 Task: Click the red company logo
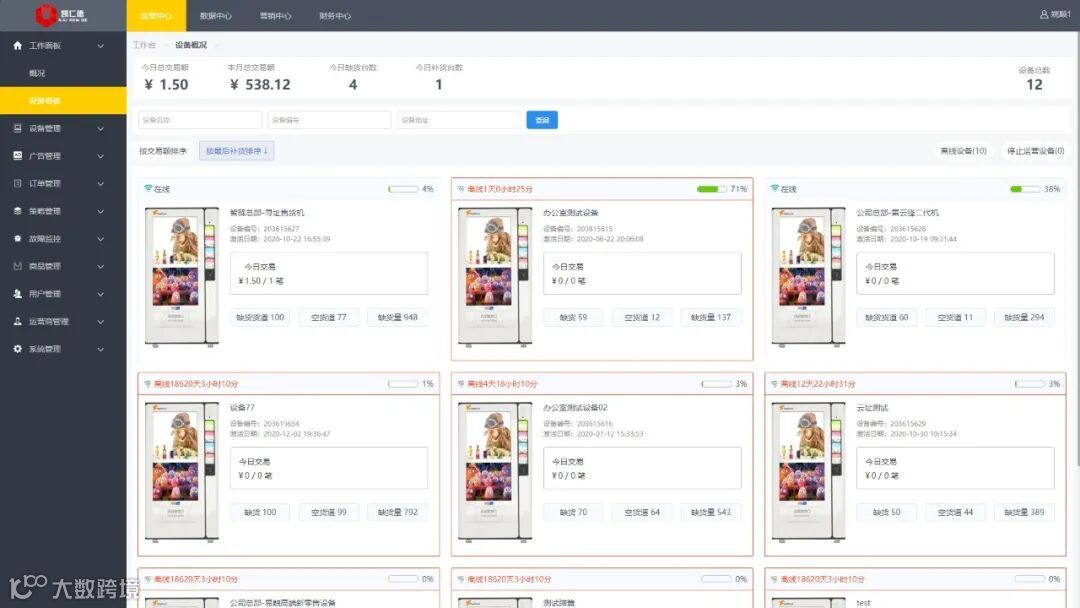pos(46,14)
